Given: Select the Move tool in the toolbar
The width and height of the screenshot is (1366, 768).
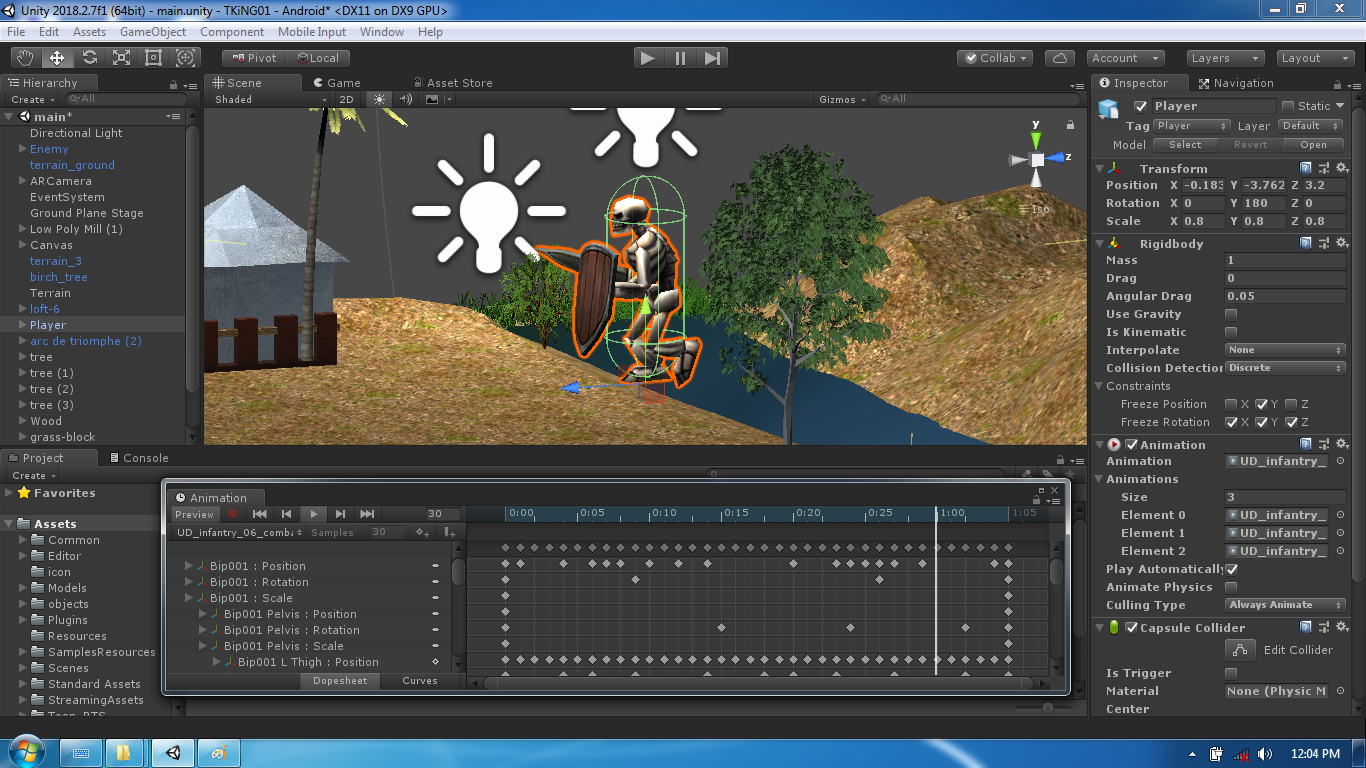Looking at the screenshot, I should (x=57, y=58).
